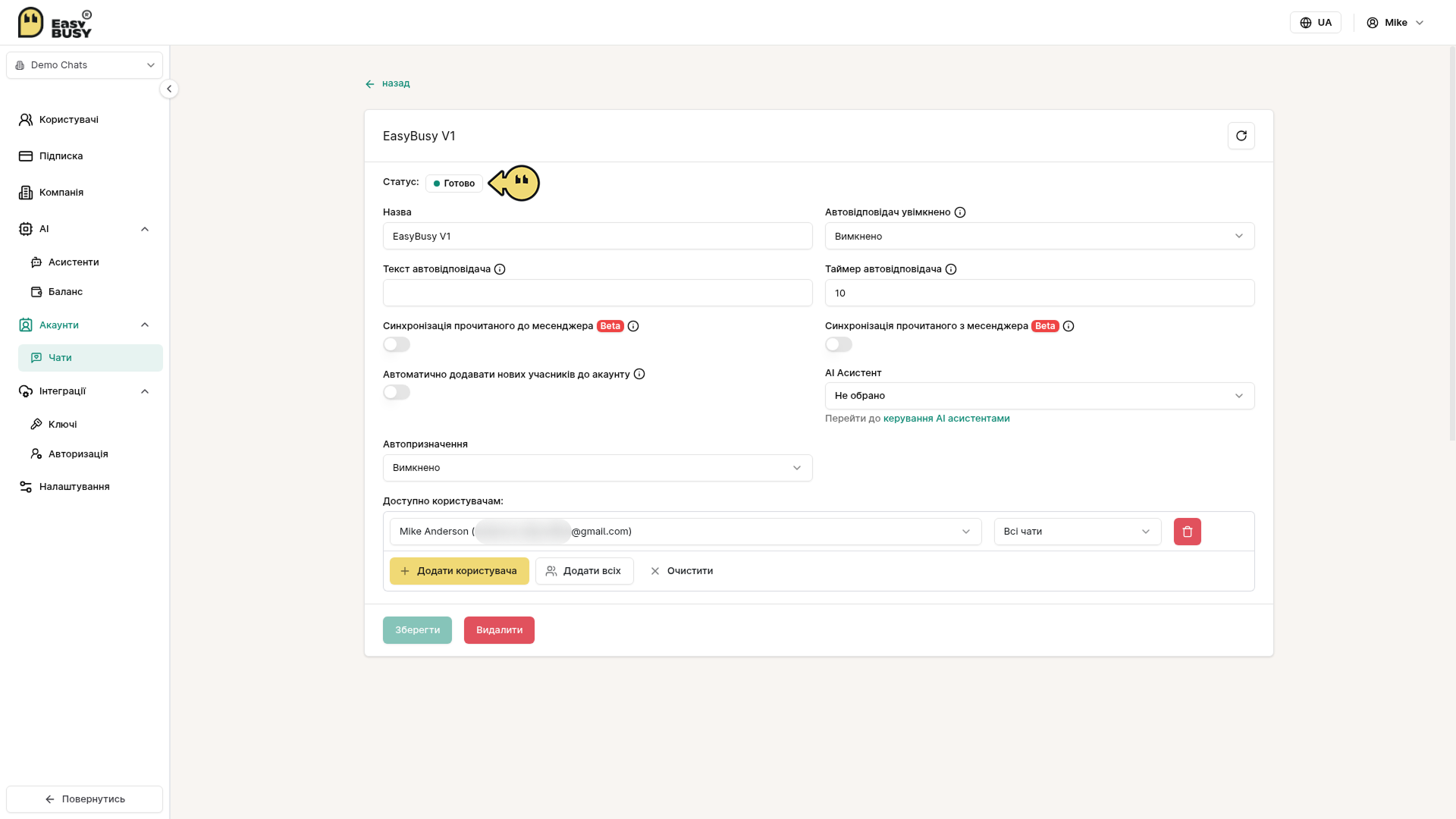Click Додати всіх button
The width and height of the screenshot is (1456, 819).
(x=584, y=571)
